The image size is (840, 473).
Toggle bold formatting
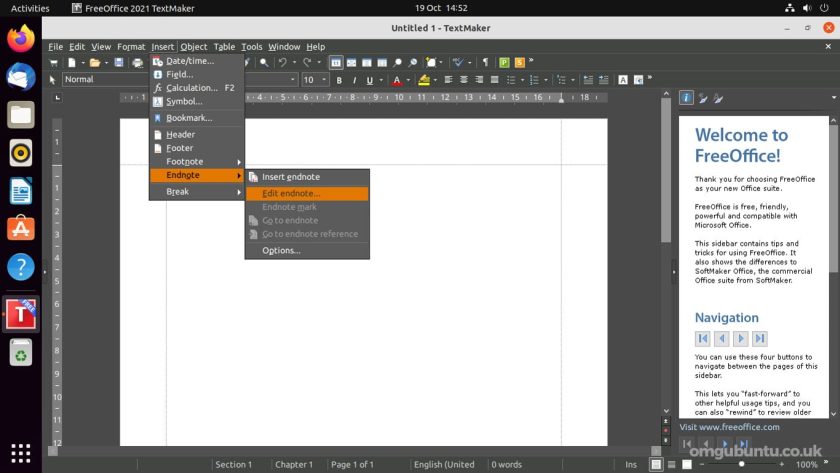pyautogui.click(x=339, y=80)
